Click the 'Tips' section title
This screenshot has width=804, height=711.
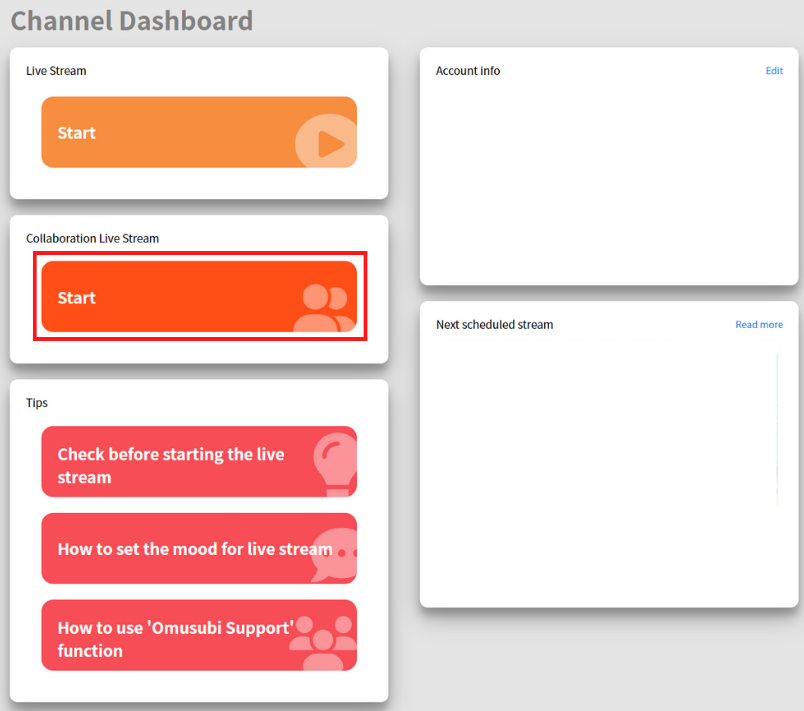coord(37,403)
